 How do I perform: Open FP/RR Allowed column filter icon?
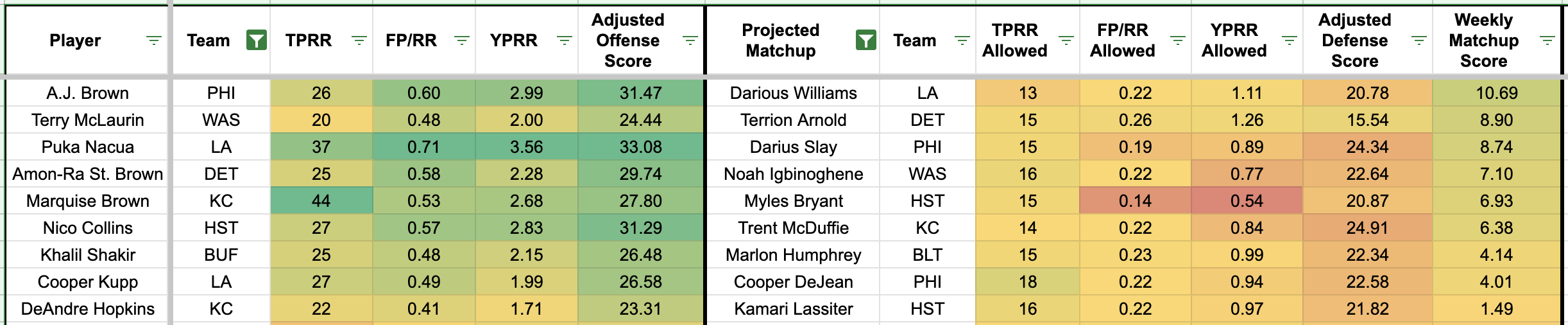click(1177, 40)
